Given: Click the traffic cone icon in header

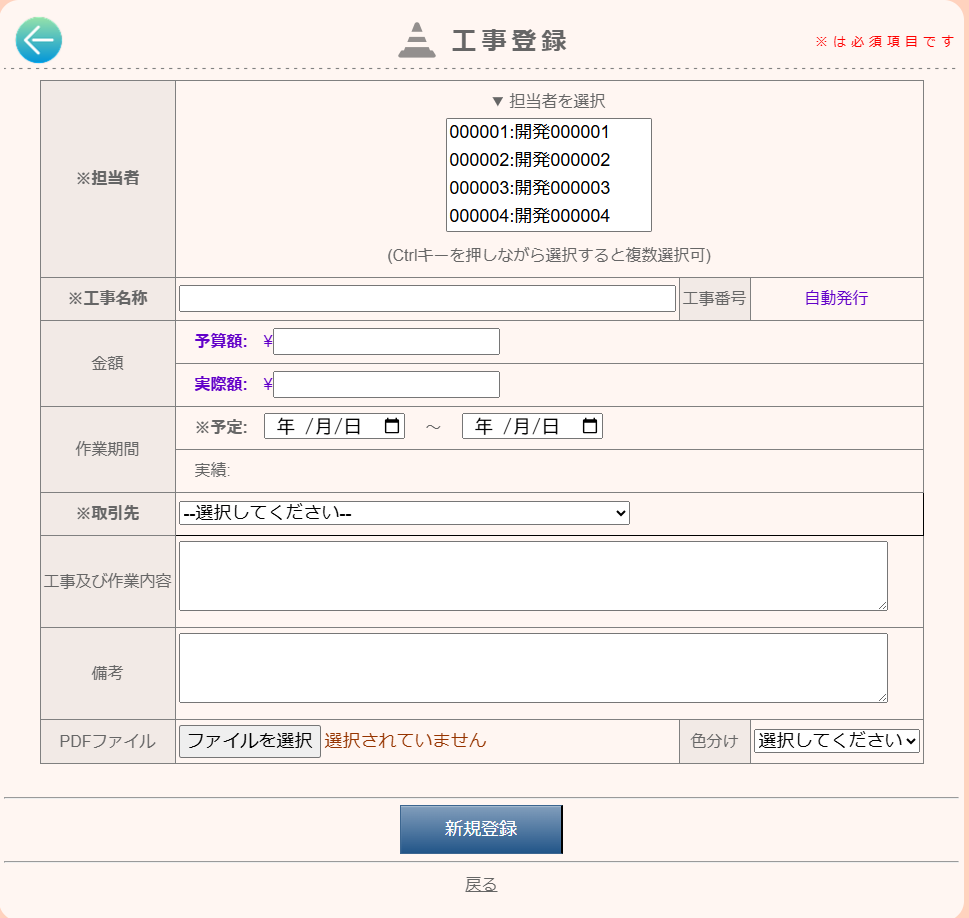Looking at the screenshot, I should coord(416,40).
